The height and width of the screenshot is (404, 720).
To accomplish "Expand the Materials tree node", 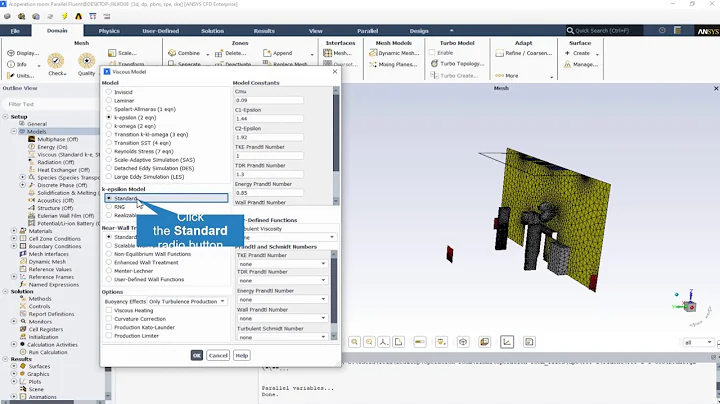I will pos(14,231).
